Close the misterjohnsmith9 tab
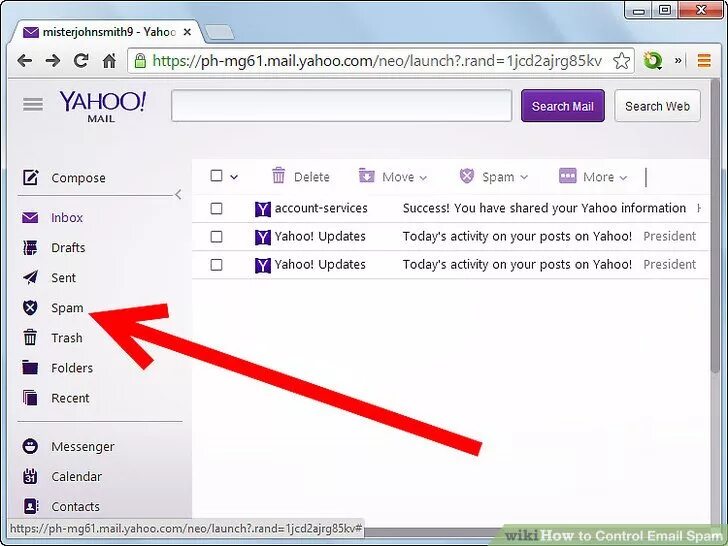 [x=187, y=32]
